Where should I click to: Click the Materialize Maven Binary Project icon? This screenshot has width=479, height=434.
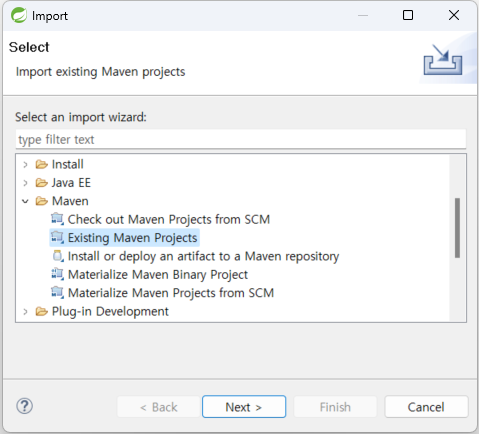tap(57, 274)
